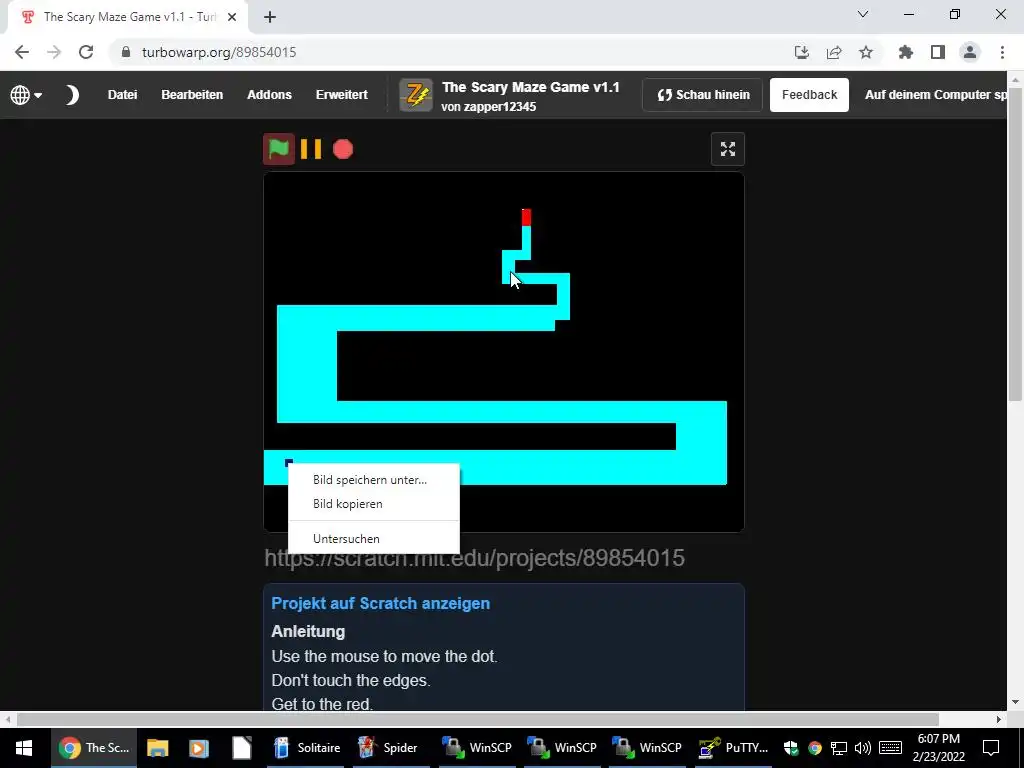Open the Datei menu
1024x768 pixels.
point(122,95)
